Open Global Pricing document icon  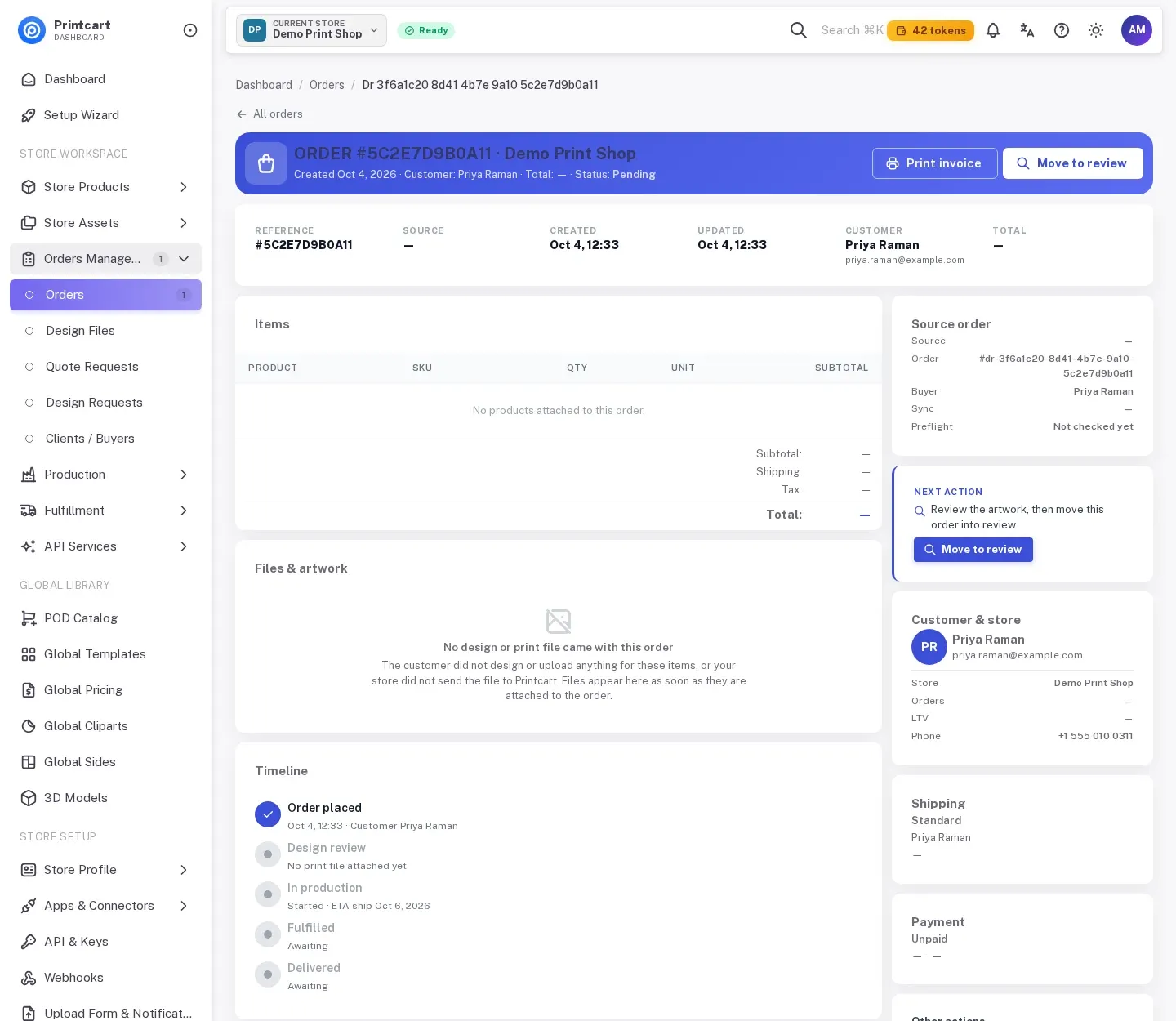click(29, 690)
